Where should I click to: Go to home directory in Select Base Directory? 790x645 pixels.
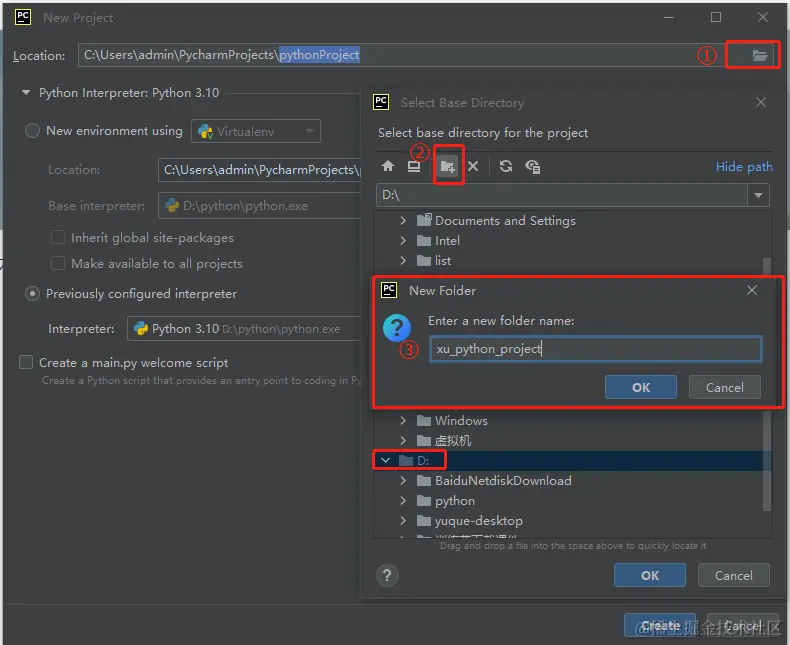click(388, 166)
